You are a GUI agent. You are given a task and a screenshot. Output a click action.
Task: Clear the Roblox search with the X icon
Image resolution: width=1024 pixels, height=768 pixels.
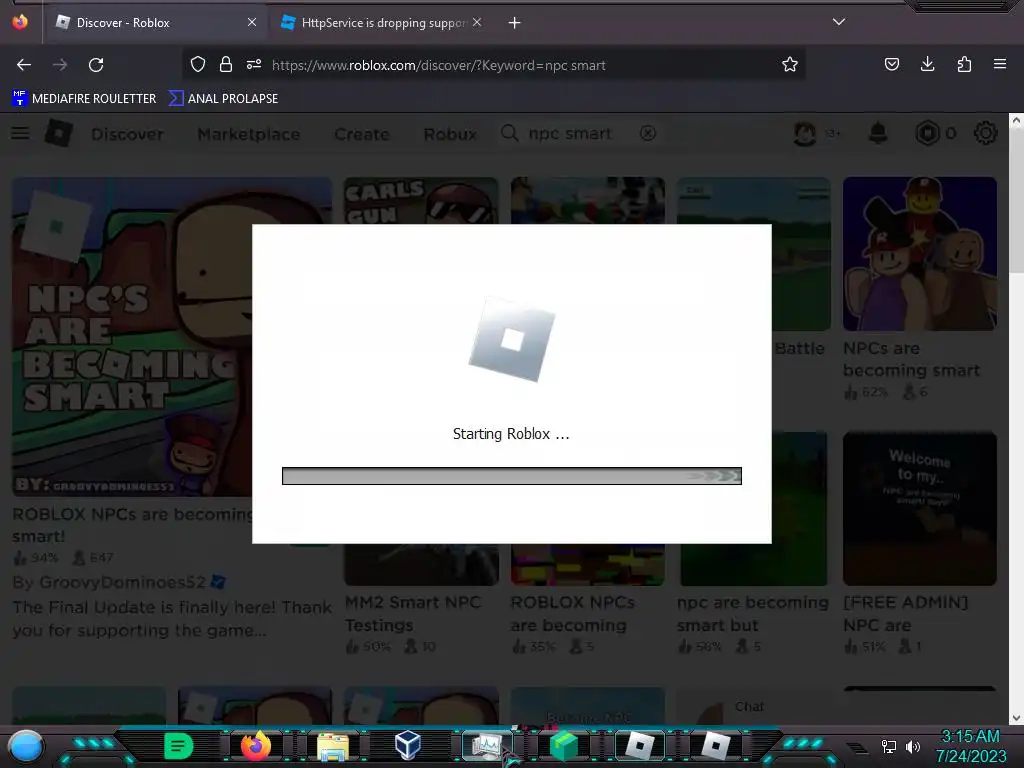point(648,133)
